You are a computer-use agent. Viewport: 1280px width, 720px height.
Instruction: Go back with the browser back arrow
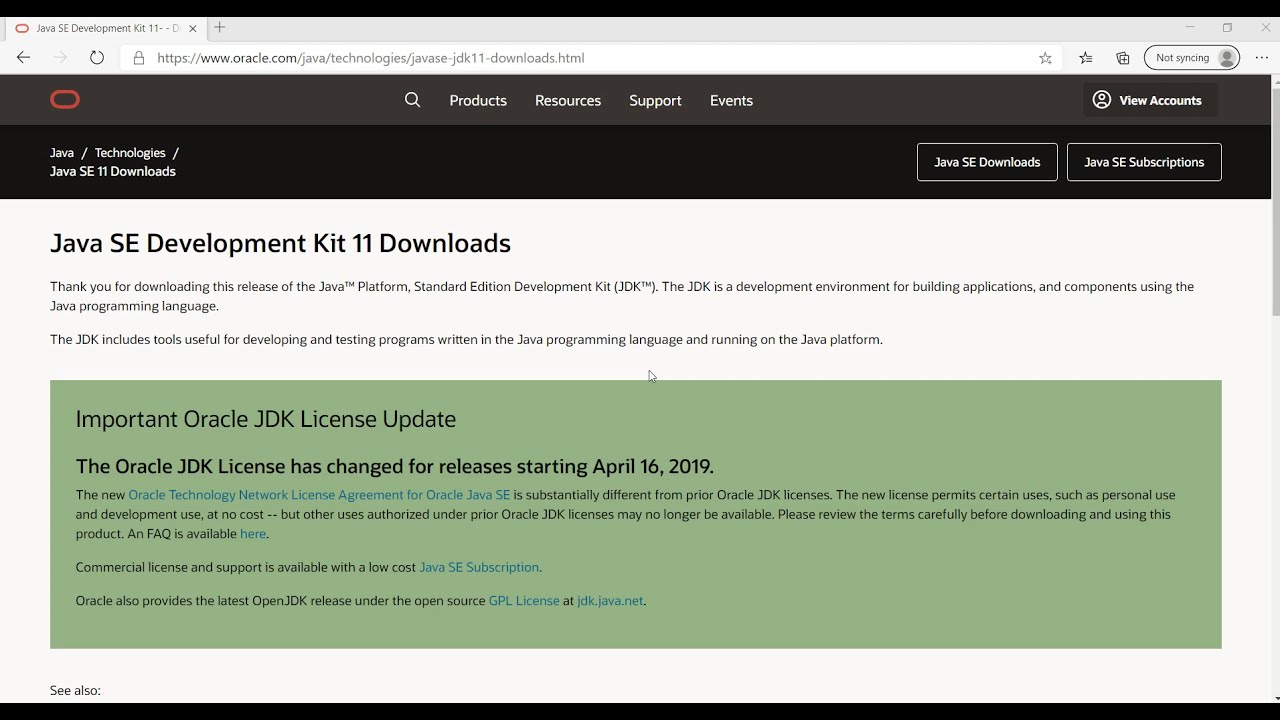pyautogui.click(x=23, y=58)
